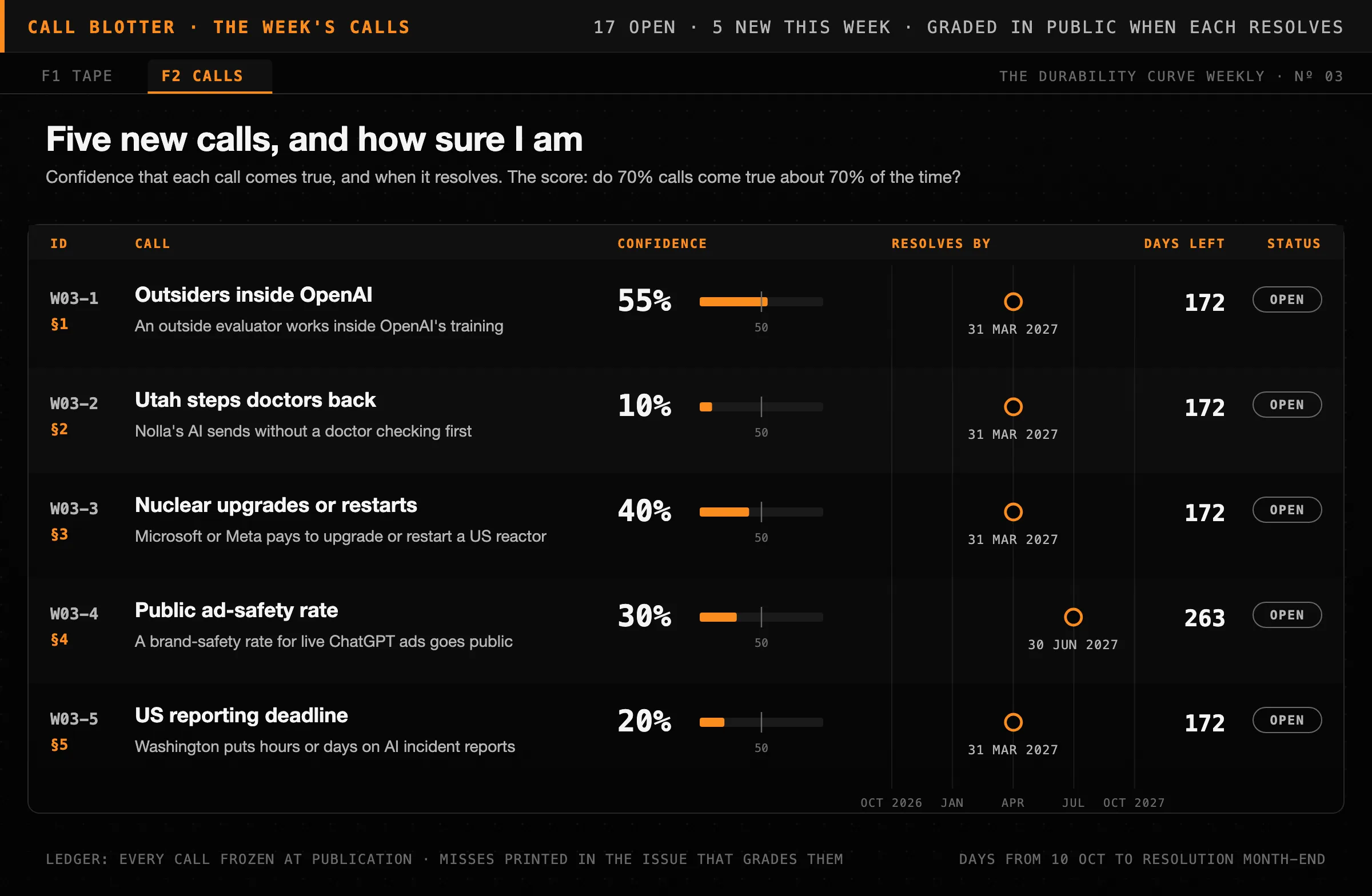Select the 'Nuclear upgrades or restarts' call title
Viewport: 1372px width, 896px height.
276,505
